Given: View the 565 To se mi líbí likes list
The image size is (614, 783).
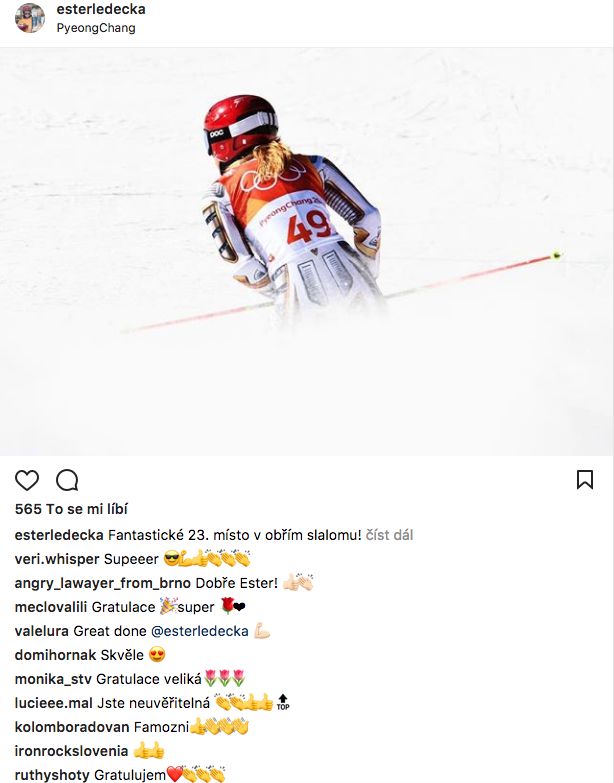Looking at the screenshot, I should click(71, 509).
